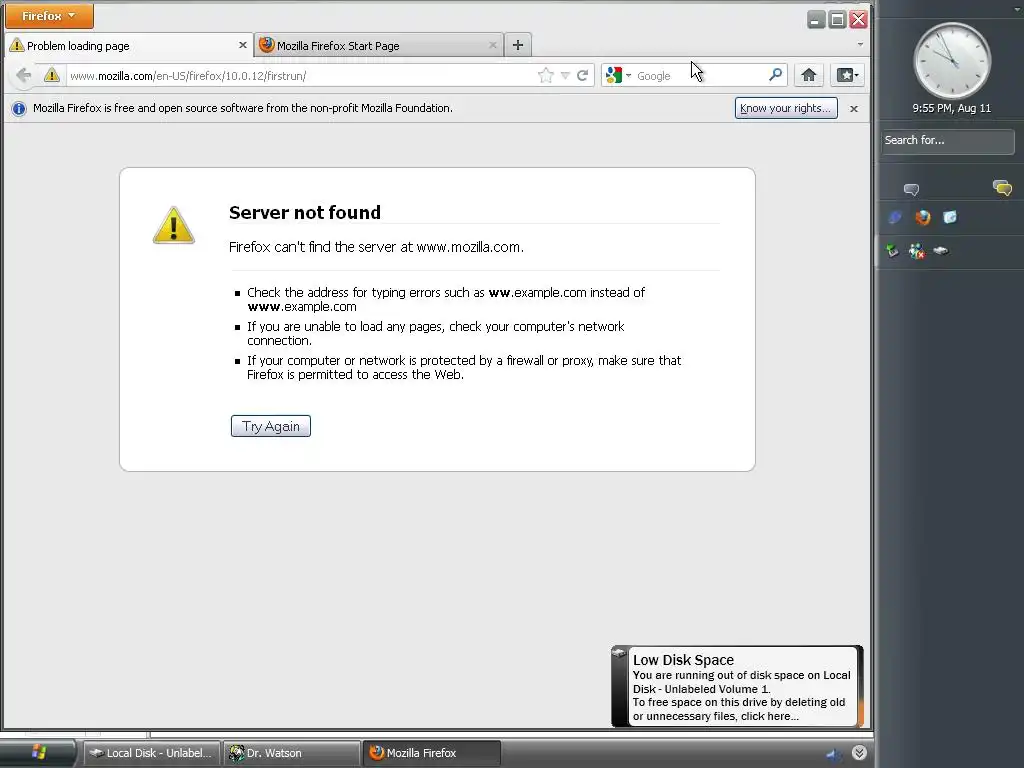Go to the home page
The height and width of the screenshot is (768, 1024).
(x=808, y=75)
